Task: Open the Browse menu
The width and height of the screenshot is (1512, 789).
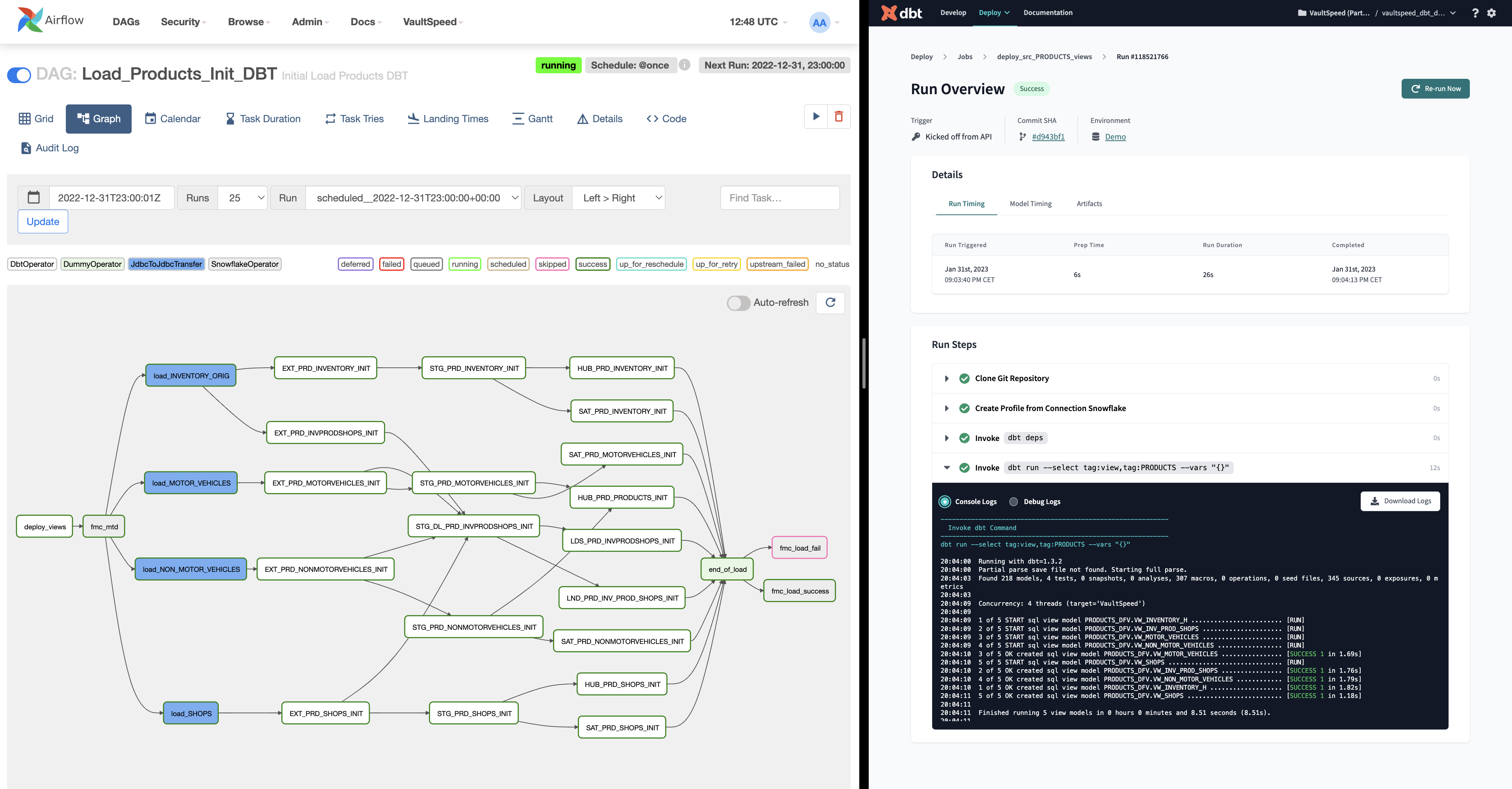Action: [x=249, y=22]
